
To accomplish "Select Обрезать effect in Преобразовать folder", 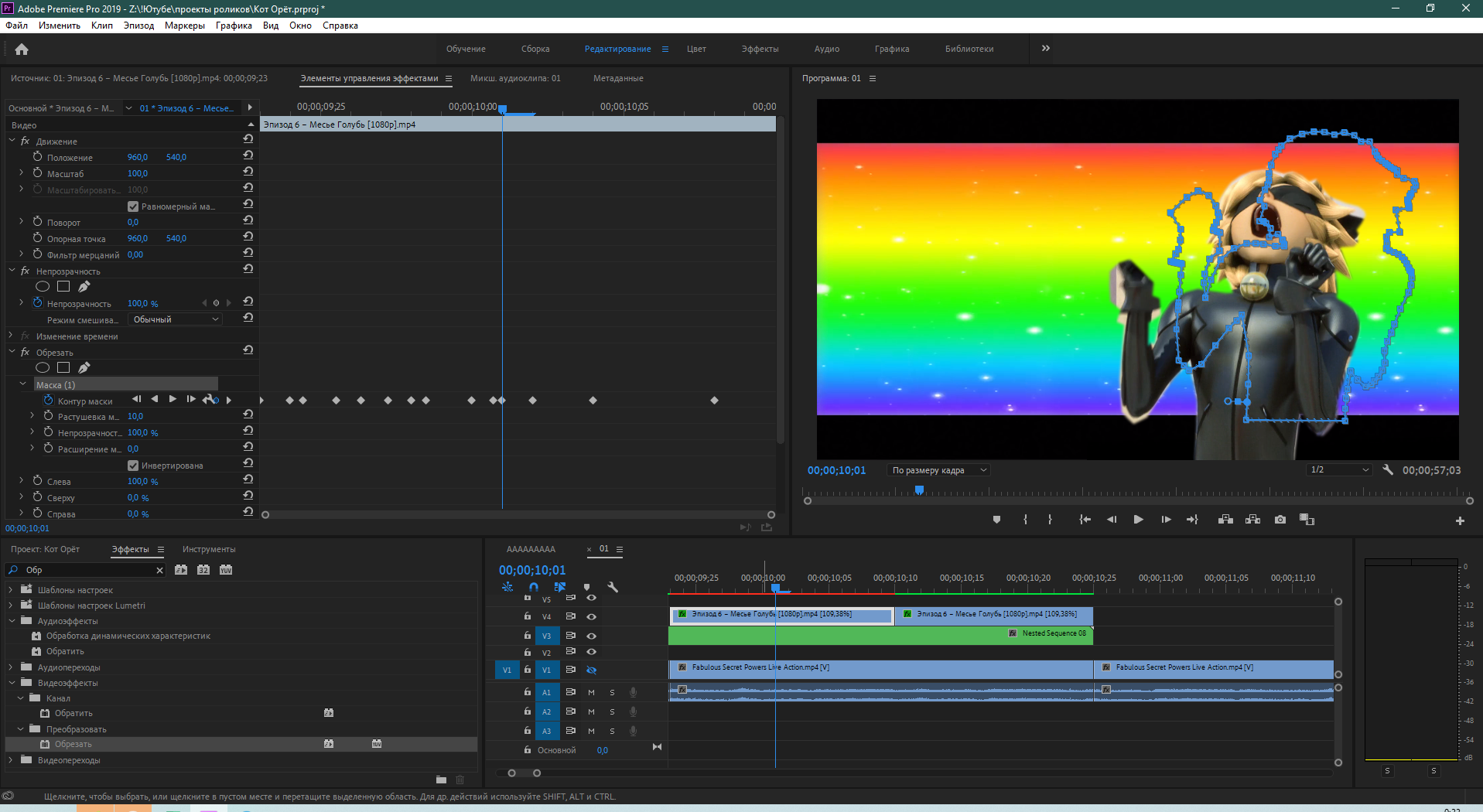I will (73, 744).
